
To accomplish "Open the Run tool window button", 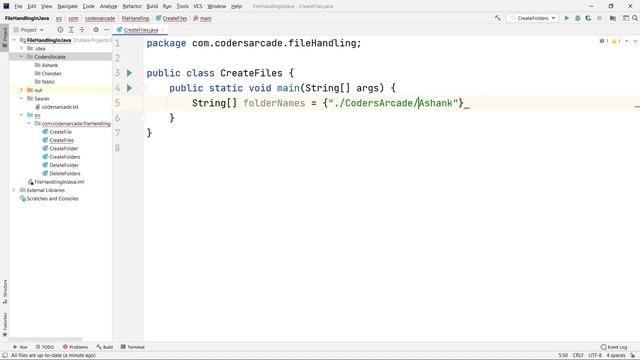I will 20,347.
